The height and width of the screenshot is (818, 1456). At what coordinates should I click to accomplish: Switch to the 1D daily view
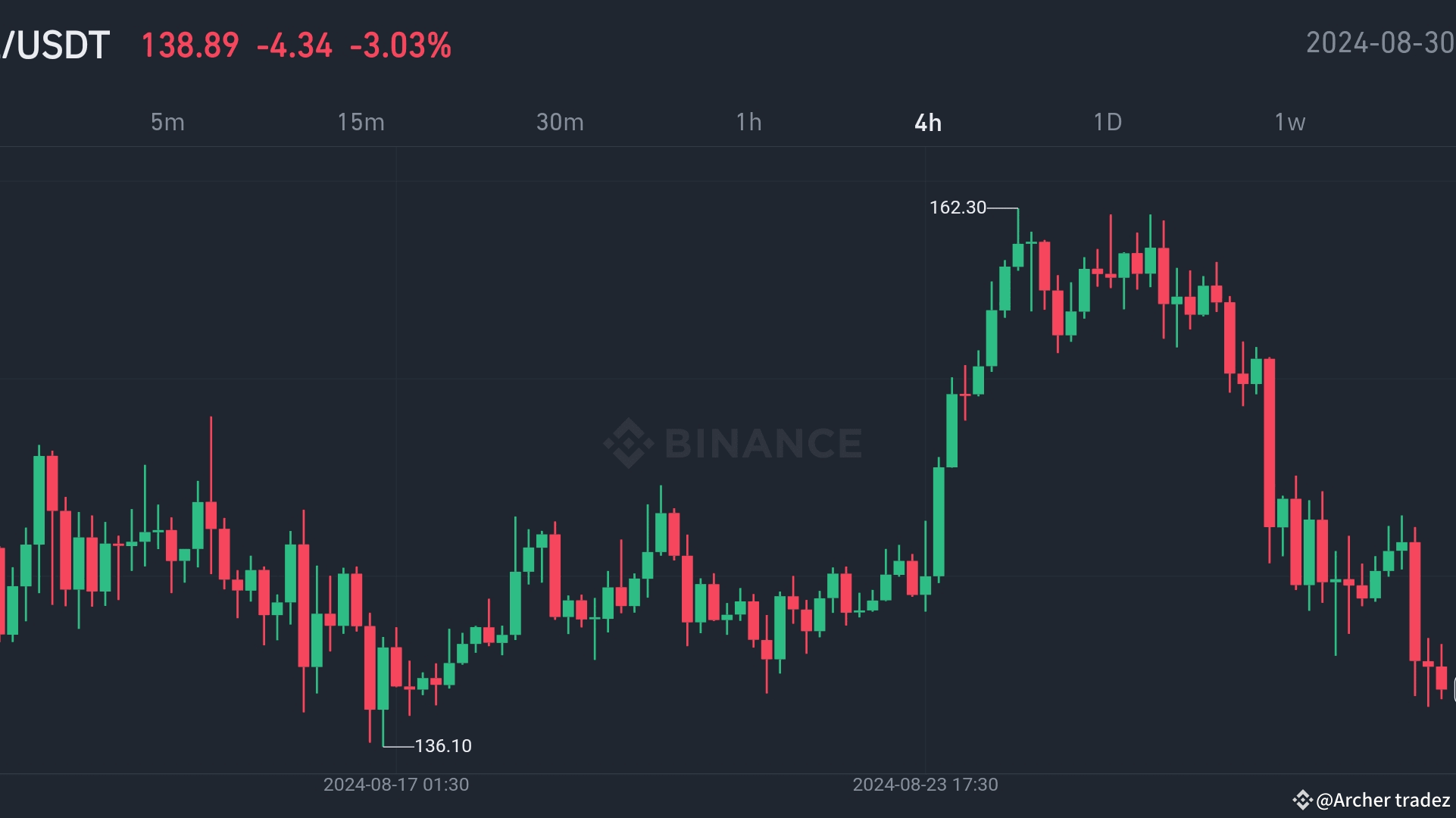tap(1108, 122)
